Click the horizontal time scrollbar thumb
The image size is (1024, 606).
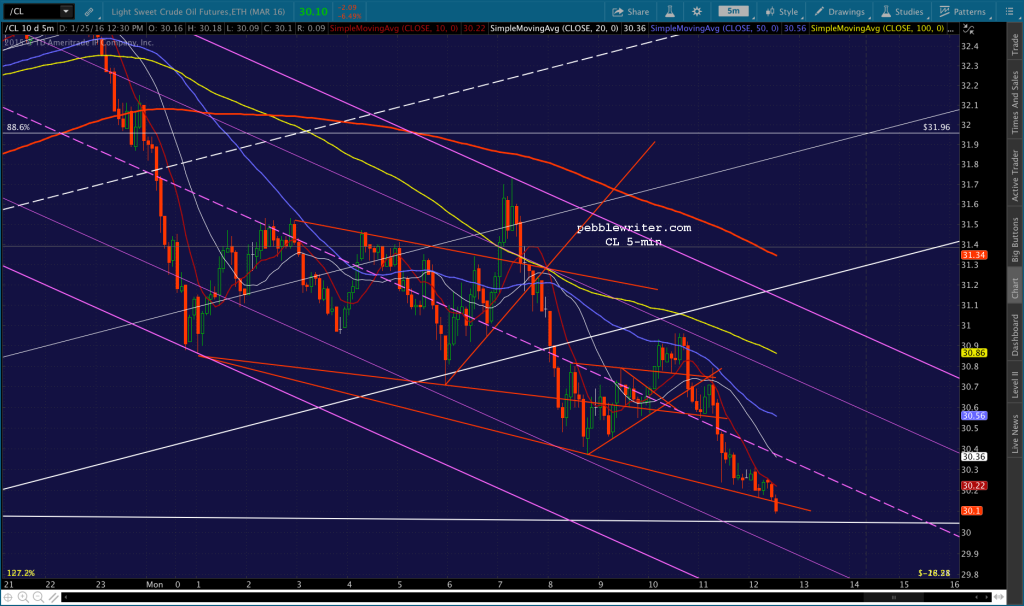click(892, 597)
